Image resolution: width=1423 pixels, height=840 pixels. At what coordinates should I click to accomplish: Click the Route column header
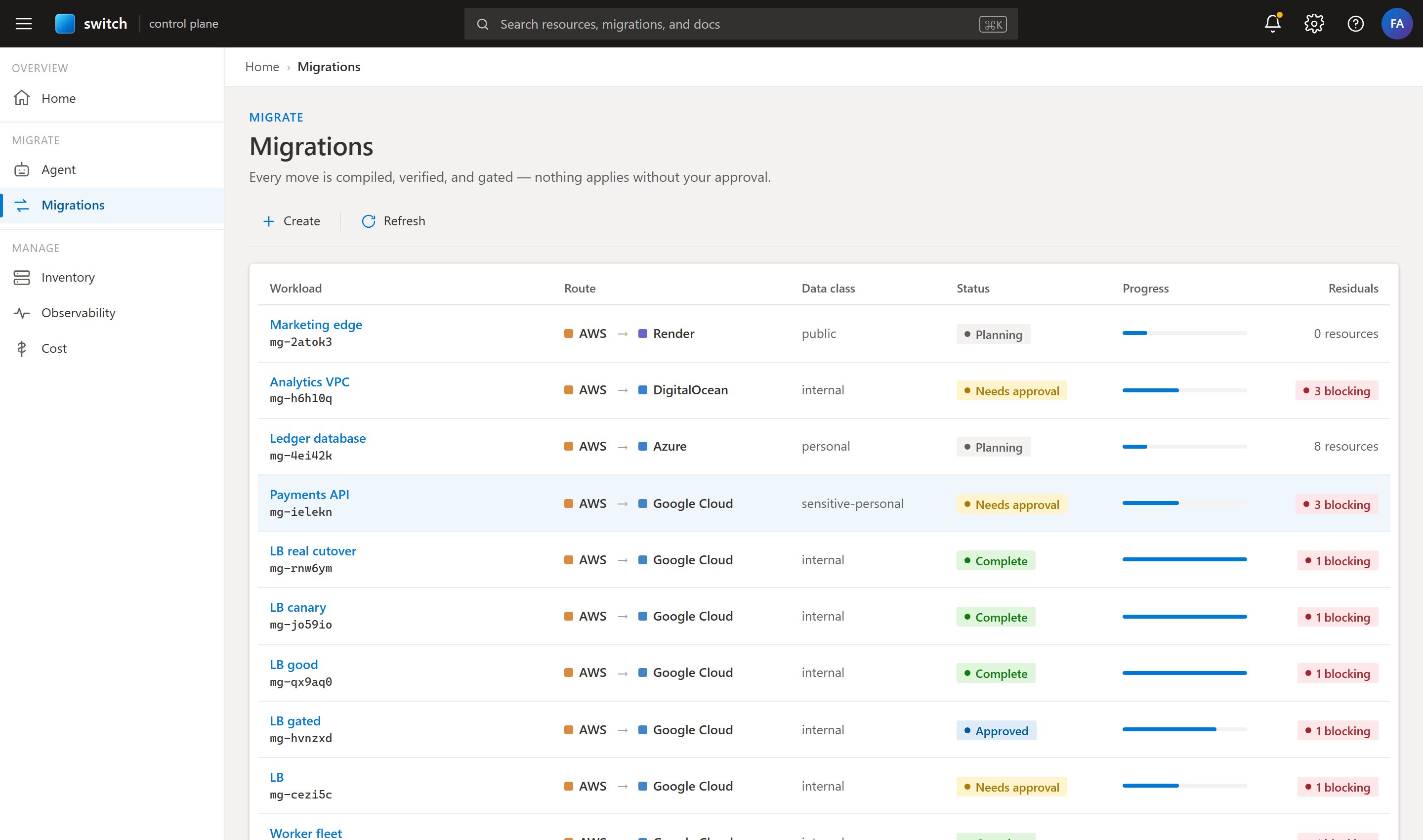pos(580,288)
